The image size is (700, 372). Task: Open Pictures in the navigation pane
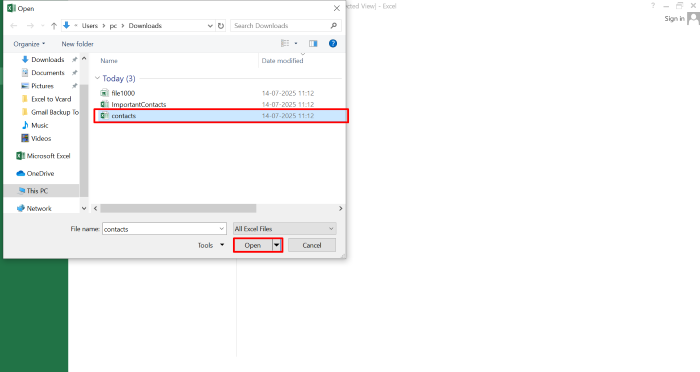(x=42, y=86)
